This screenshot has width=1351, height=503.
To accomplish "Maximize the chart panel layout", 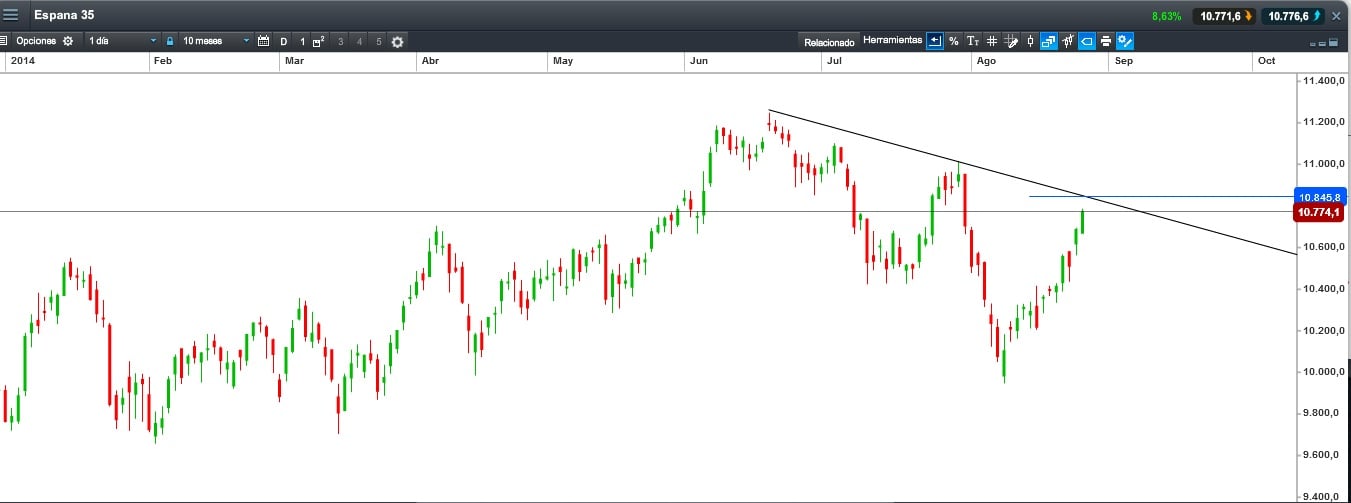I will (1333, 43).
